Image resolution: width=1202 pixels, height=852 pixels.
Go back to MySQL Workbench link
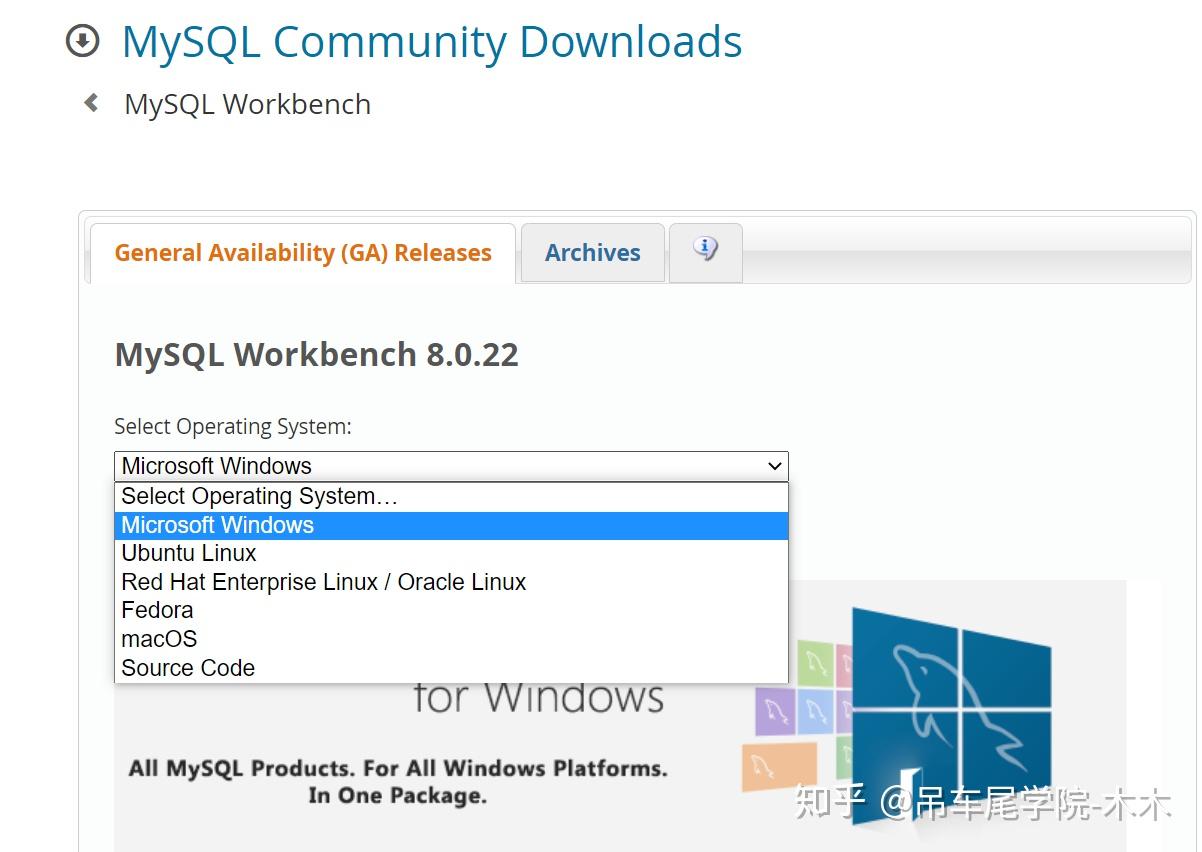click(x=247, y=104)
